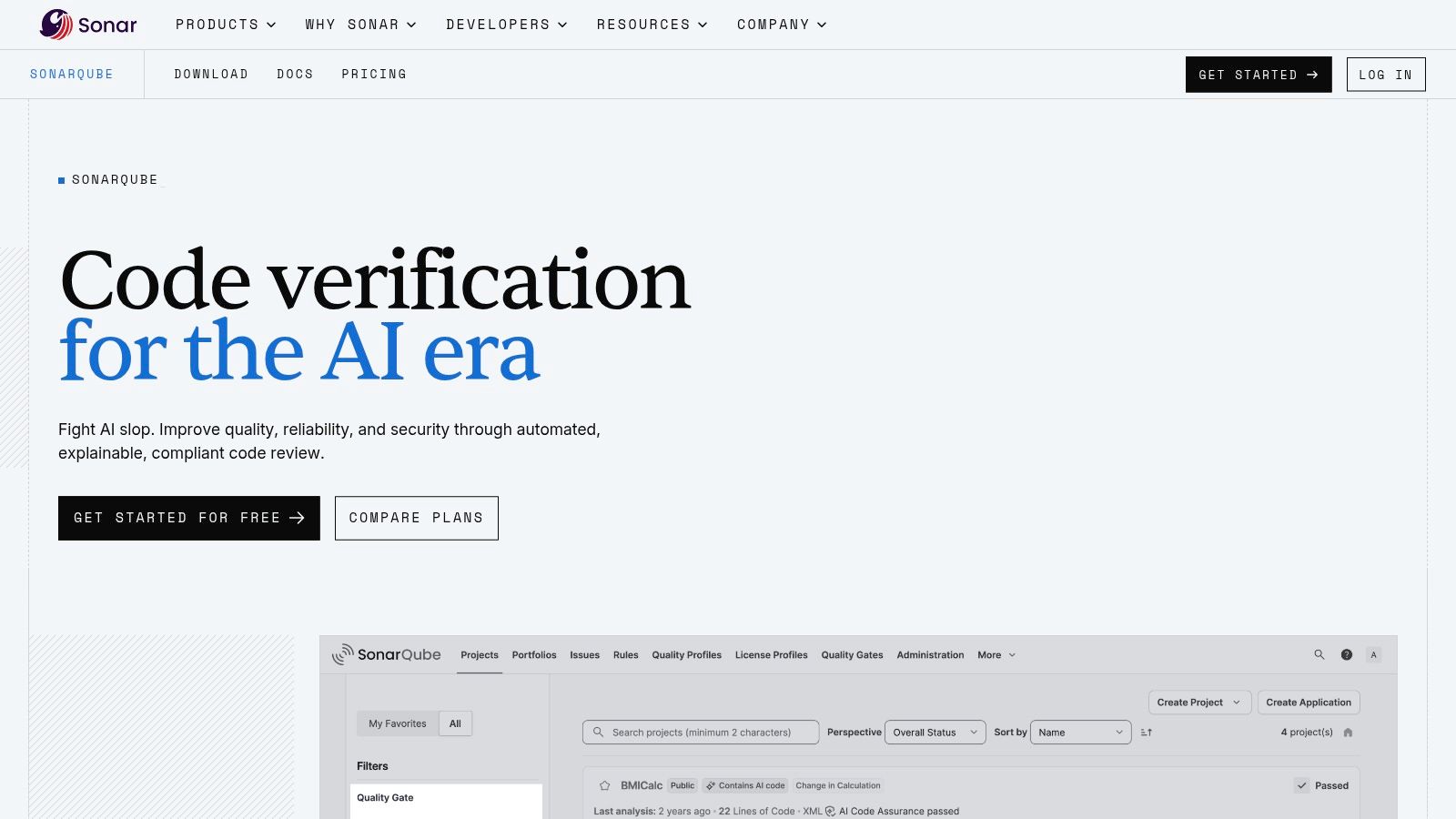Click the home icon next to project count
Viewport: 1456px width, 819px height.
point(1349,733)
